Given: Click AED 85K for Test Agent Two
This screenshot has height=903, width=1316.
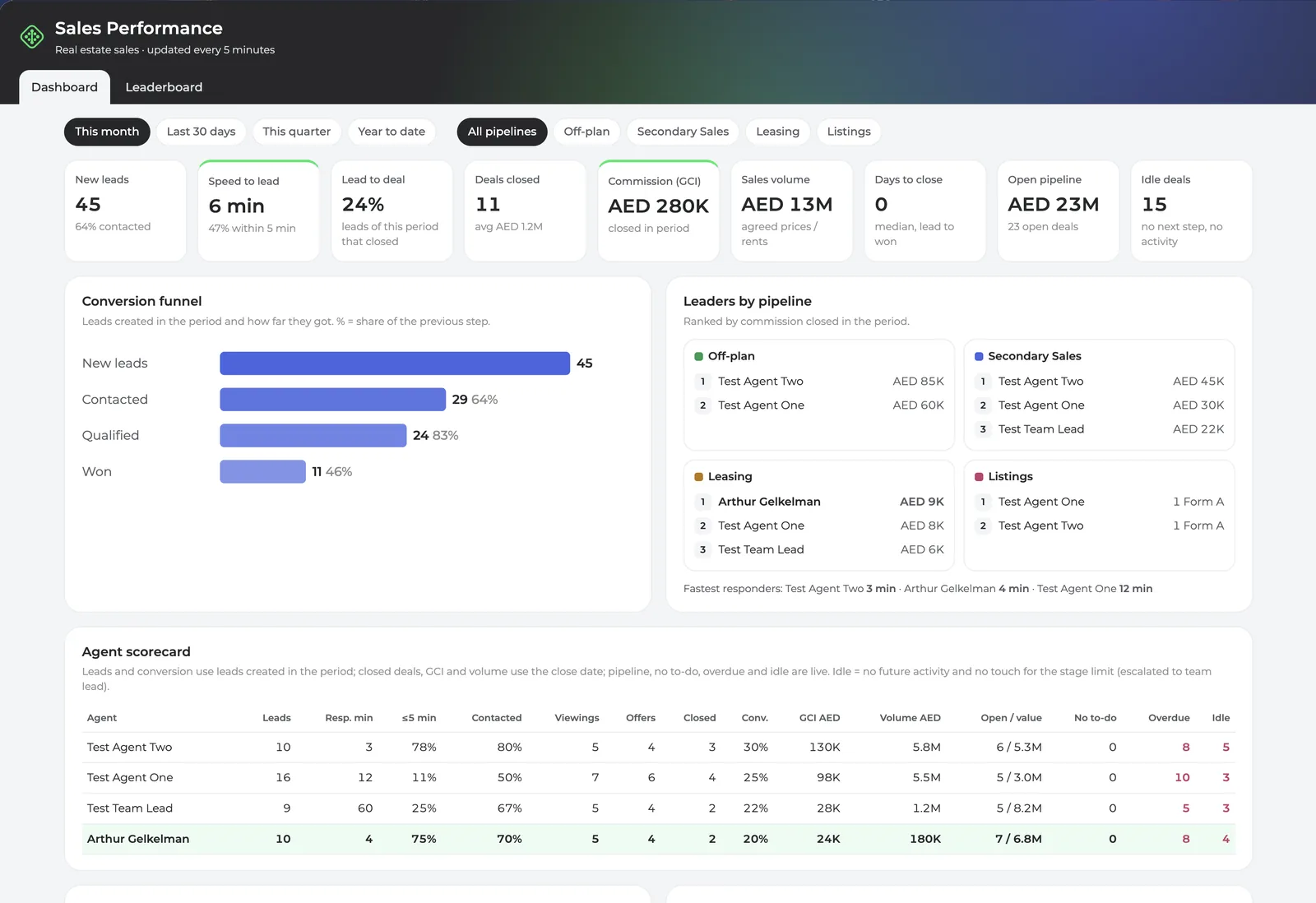Looking at the screenshot, I should [918, 382].
